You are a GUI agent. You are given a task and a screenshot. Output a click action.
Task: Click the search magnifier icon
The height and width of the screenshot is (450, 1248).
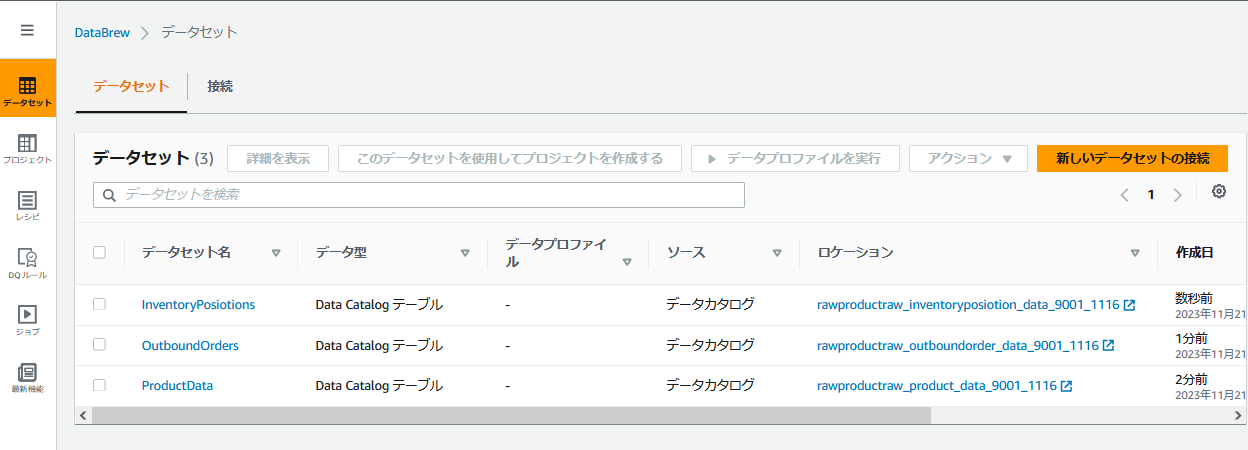point(110,195)
